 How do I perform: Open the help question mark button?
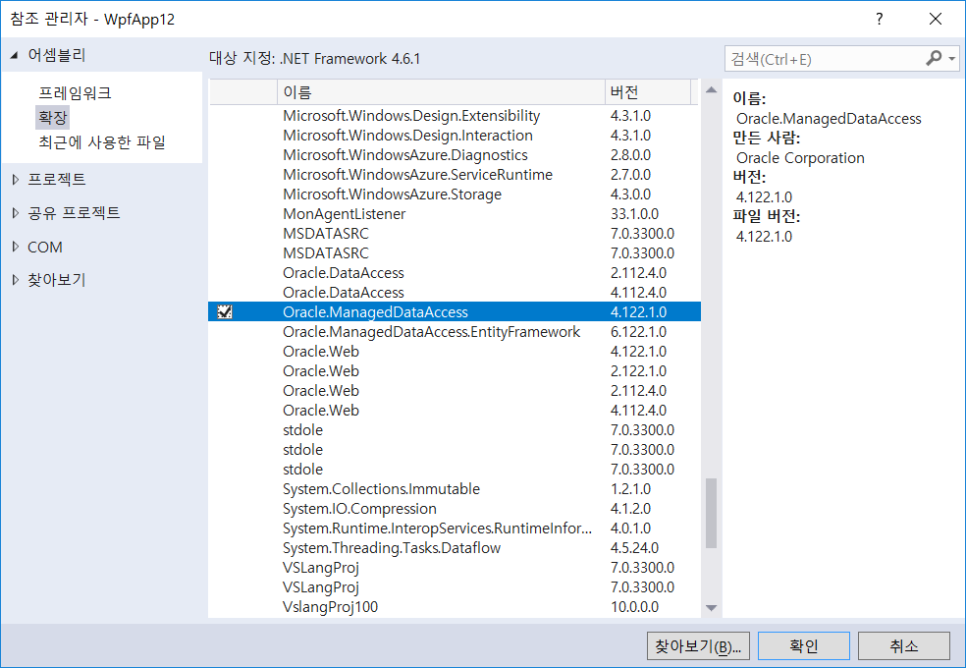pos(879,19)
